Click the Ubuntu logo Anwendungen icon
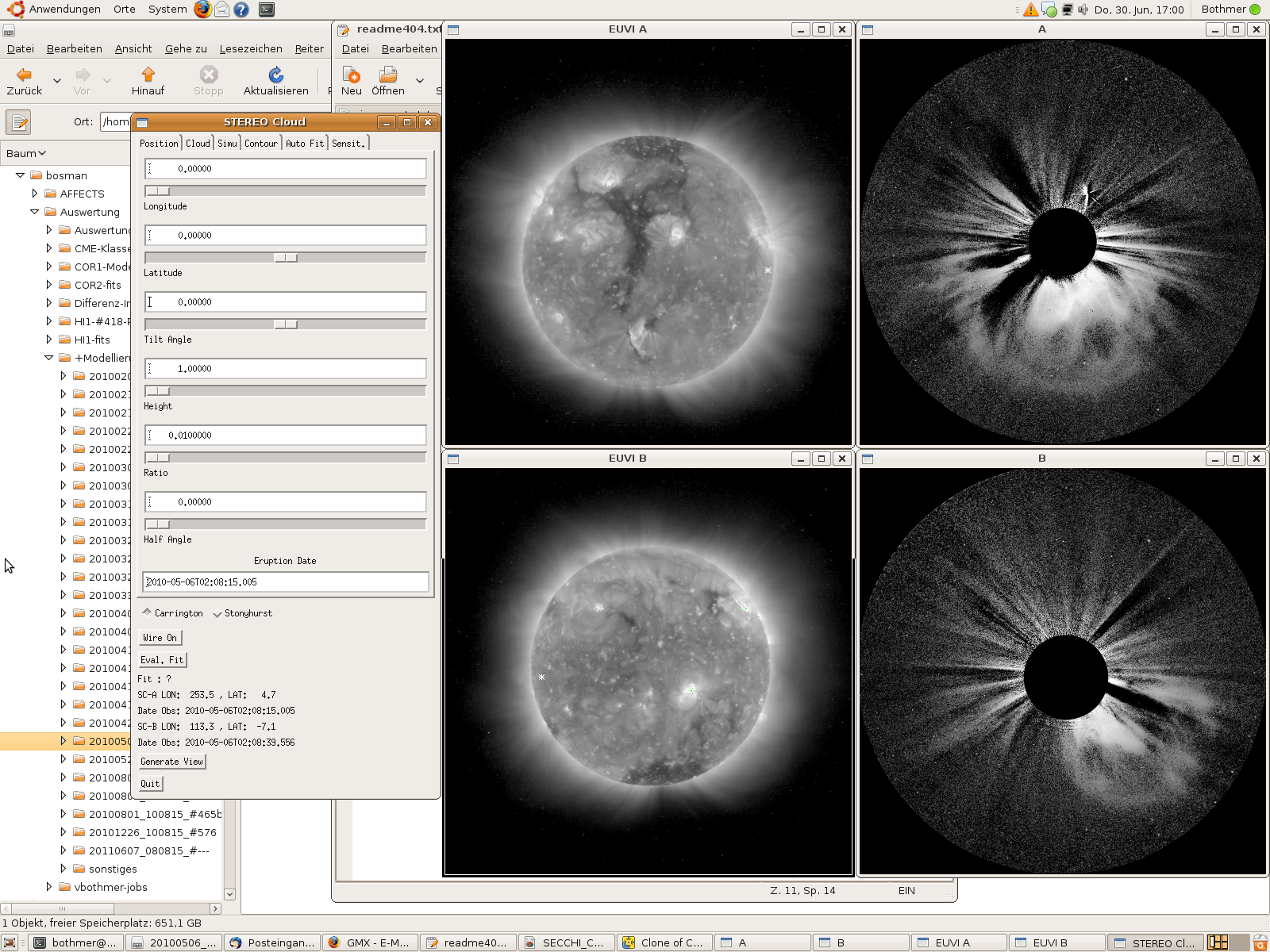The width and height of the screenshot is (1270, 952). (16, 10)
